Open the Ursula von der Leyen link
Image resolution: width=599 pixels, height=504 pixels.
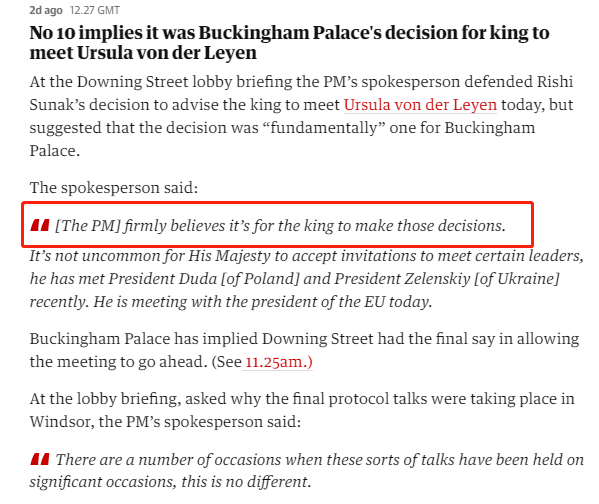[x=420, y=105]
